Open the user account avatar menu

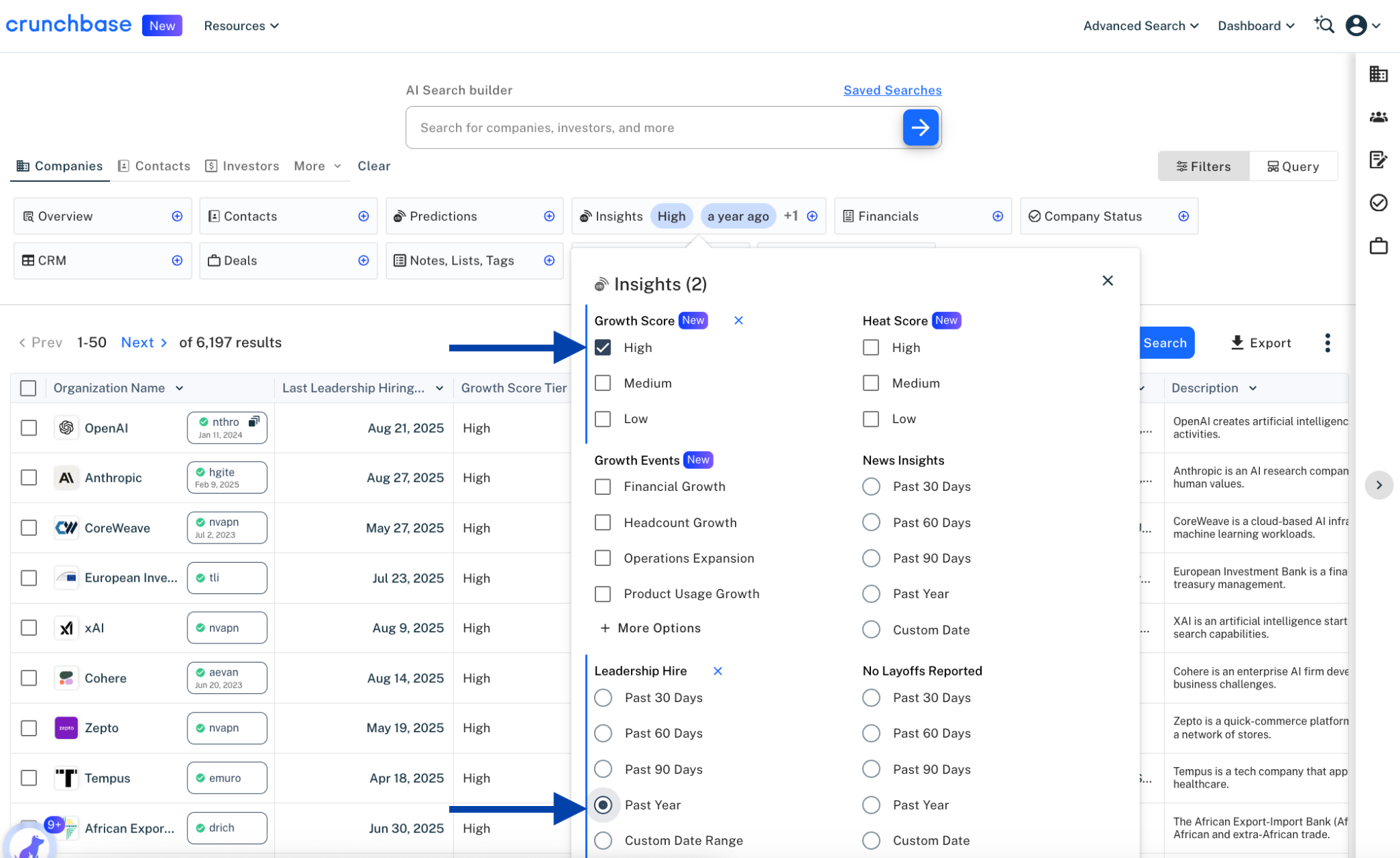[1362, 25]
